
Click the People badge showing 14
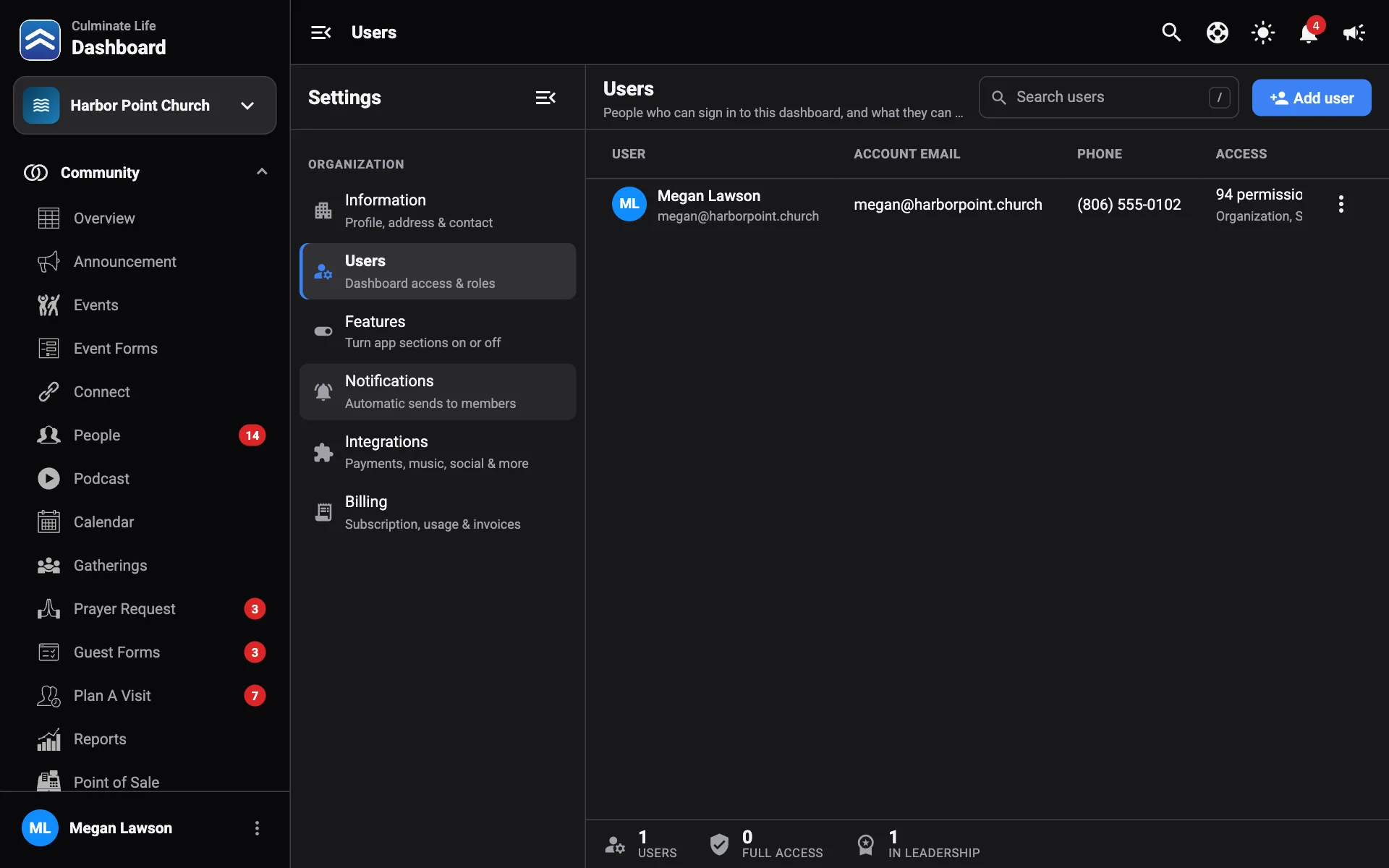tap(252, 435)
